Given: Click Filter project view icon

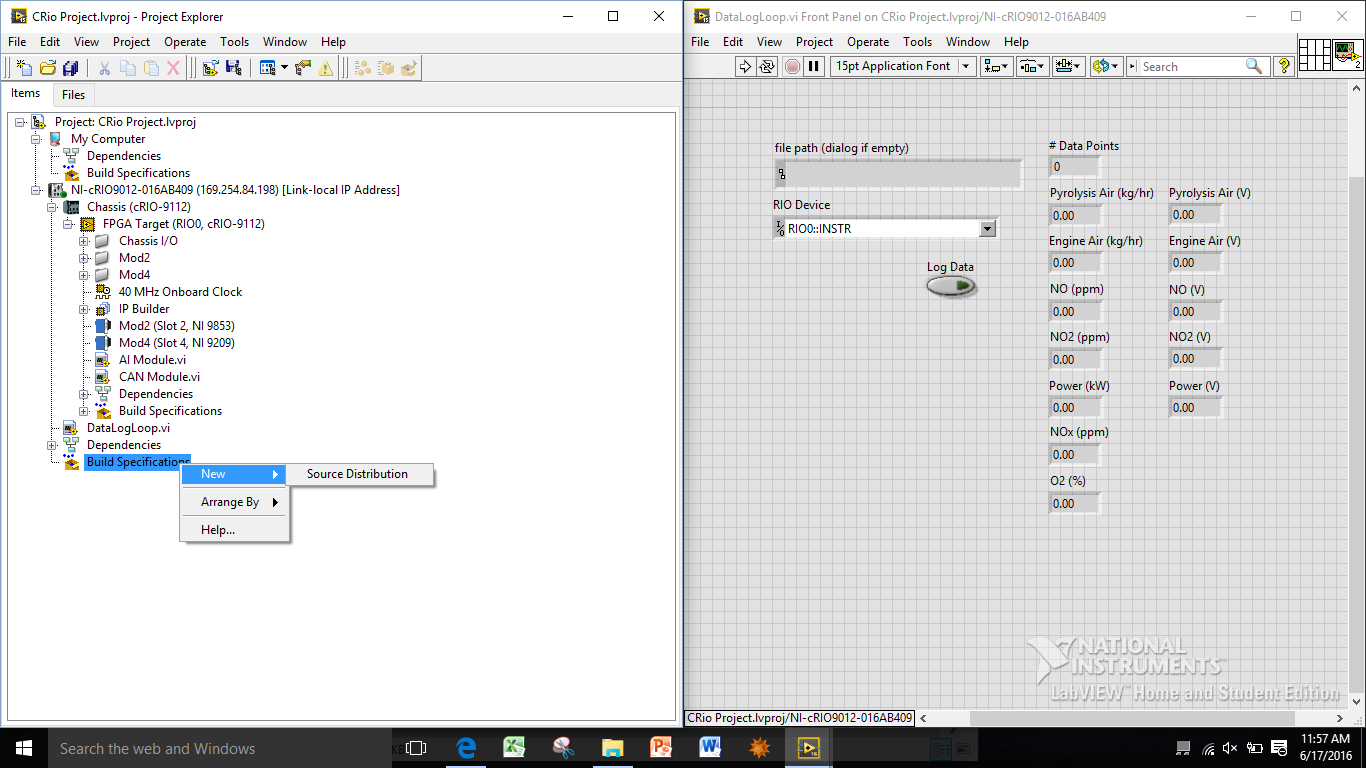Looking at the screenshot, I should point(267,67).
